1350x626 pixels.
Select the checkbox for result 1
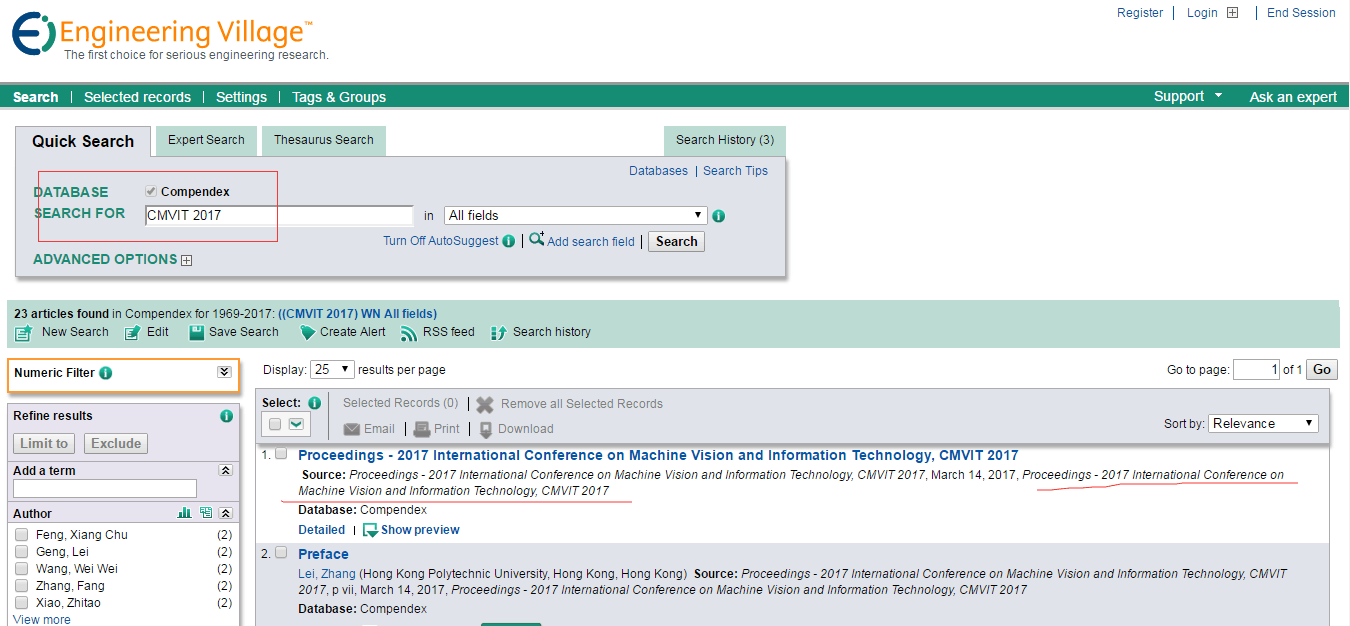pos(281,454)
